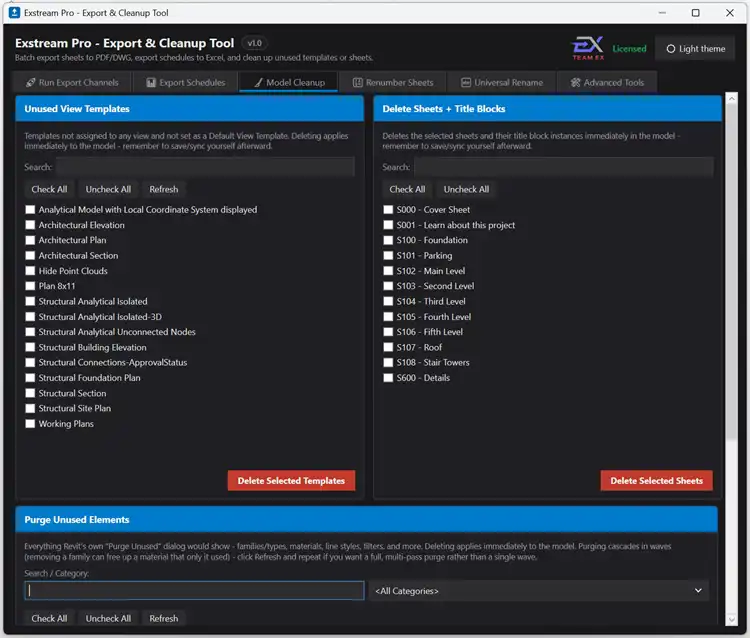This screenshot has height=638, width=750.
Task: Select sheet S106 - Fifth Level checkbox
Action: (388, 332)
